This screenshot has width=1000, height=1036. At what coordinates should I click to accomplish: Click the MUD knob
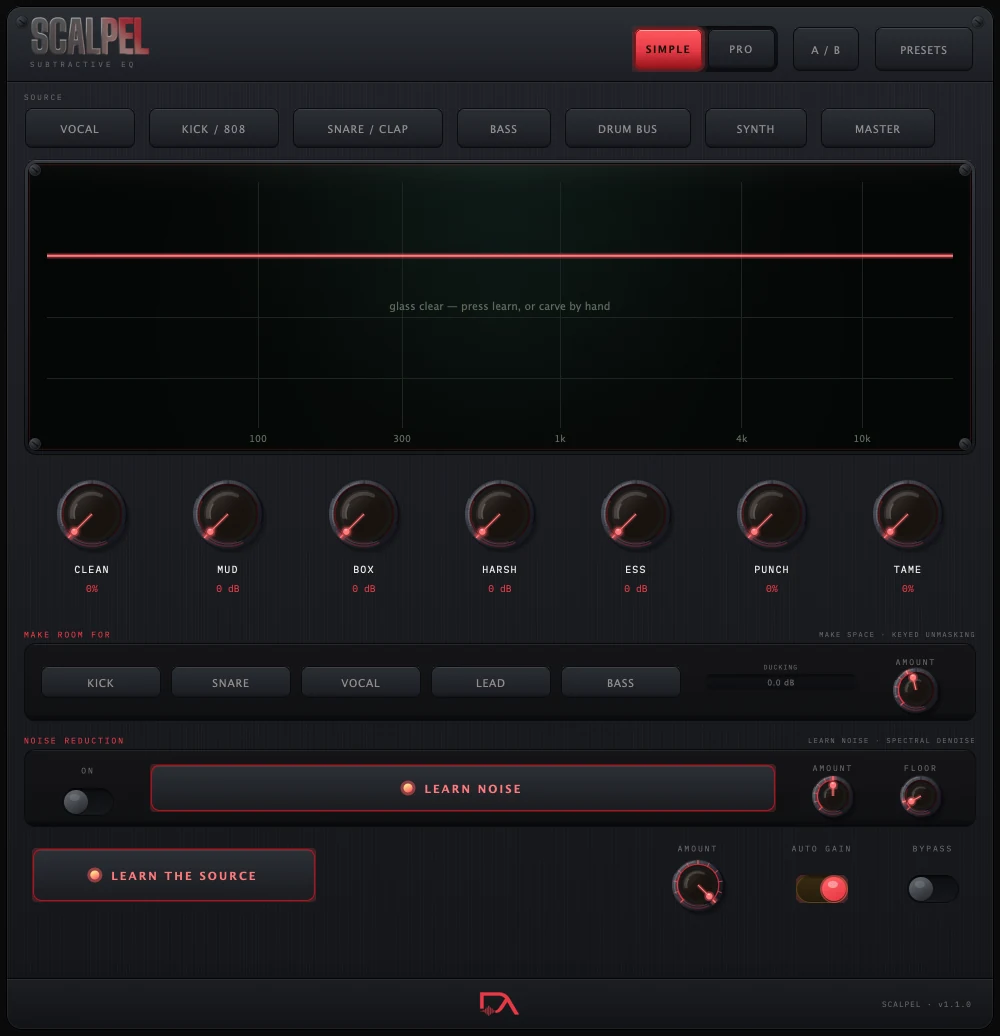pos(227,515)
